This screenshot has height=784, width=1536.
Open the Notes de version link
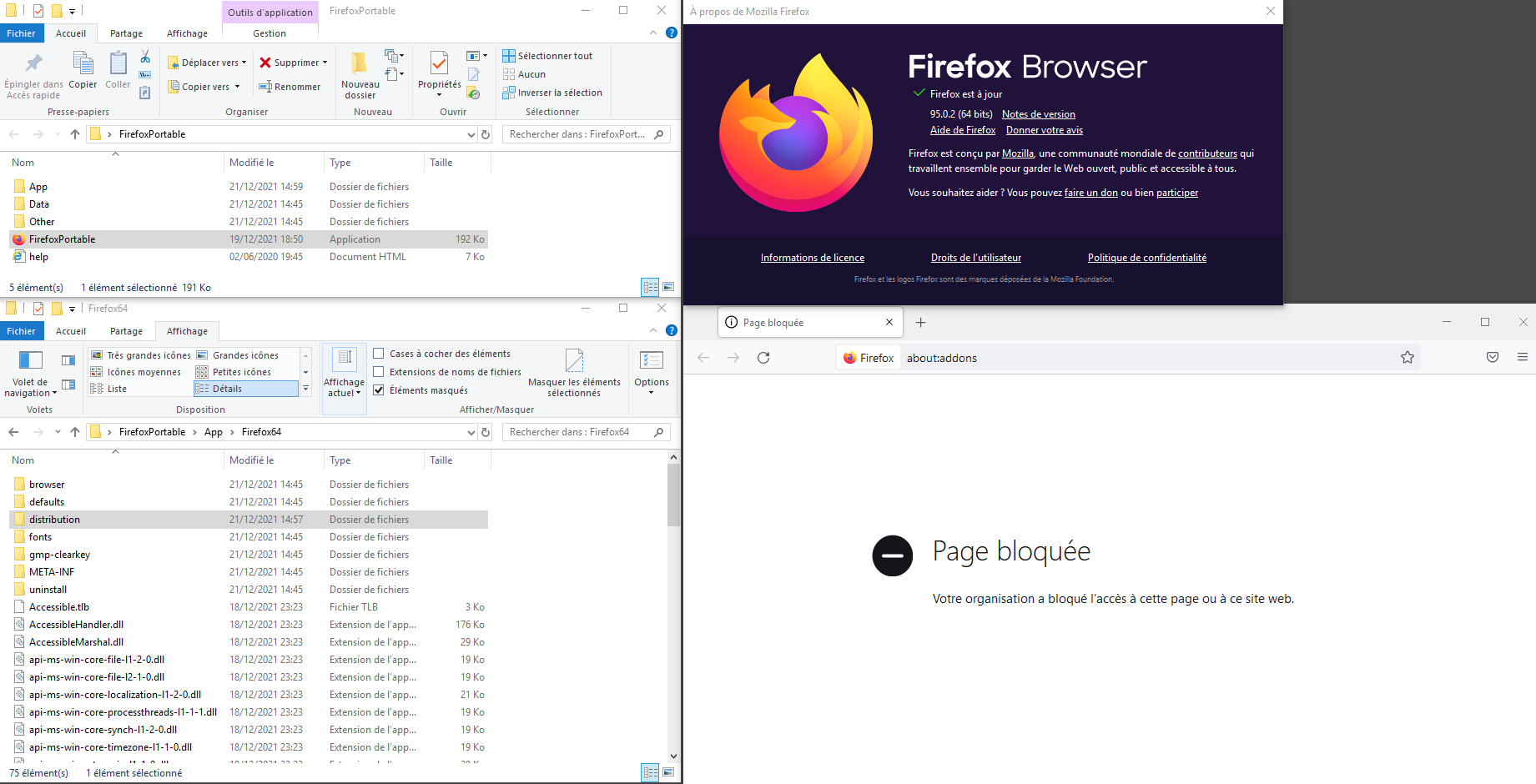pyautogui.click(x=1038, y=114)
